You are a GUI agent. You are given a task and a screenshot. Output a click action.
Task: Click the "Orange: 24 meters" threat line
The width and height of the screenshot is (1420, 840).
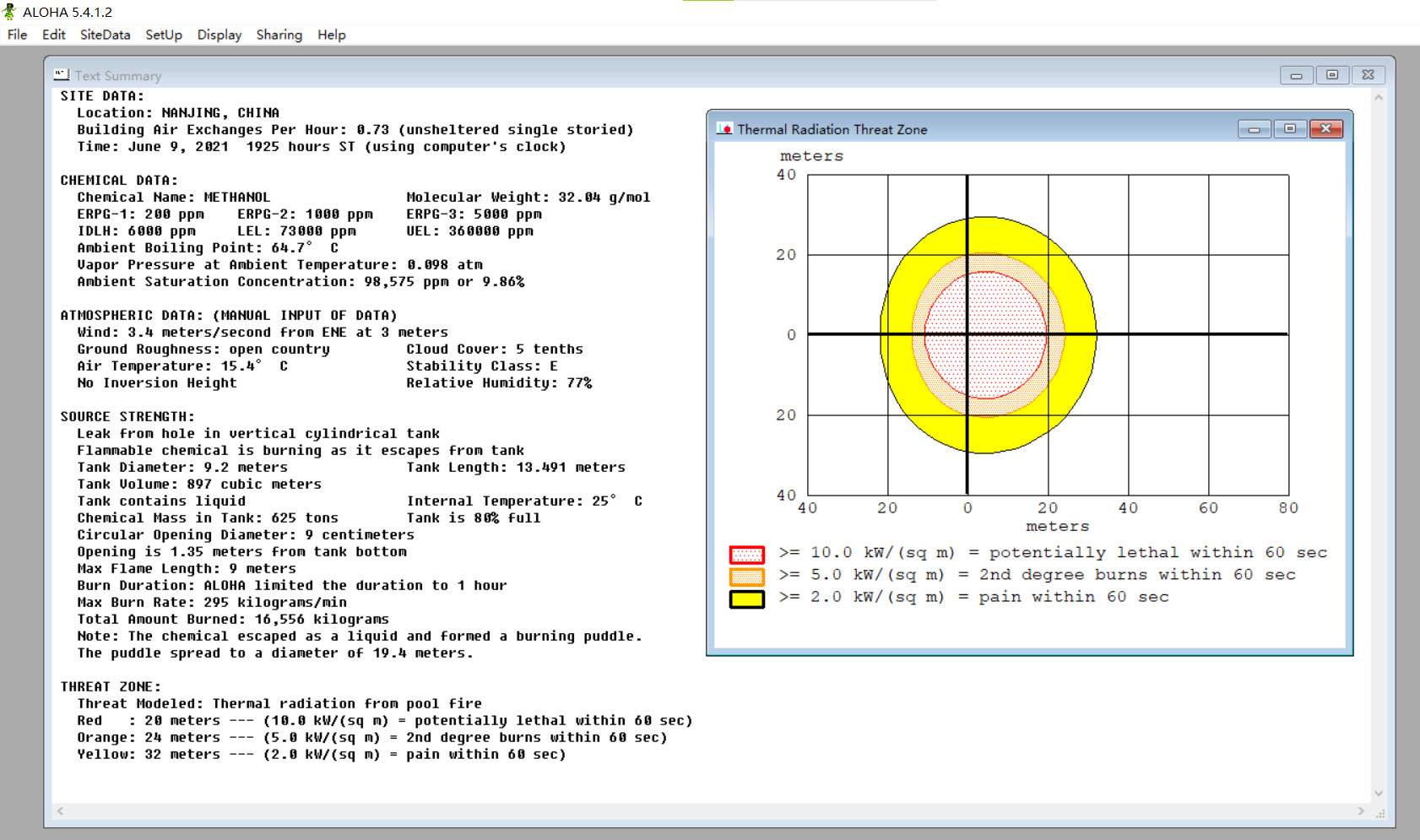tap(372, 738)
